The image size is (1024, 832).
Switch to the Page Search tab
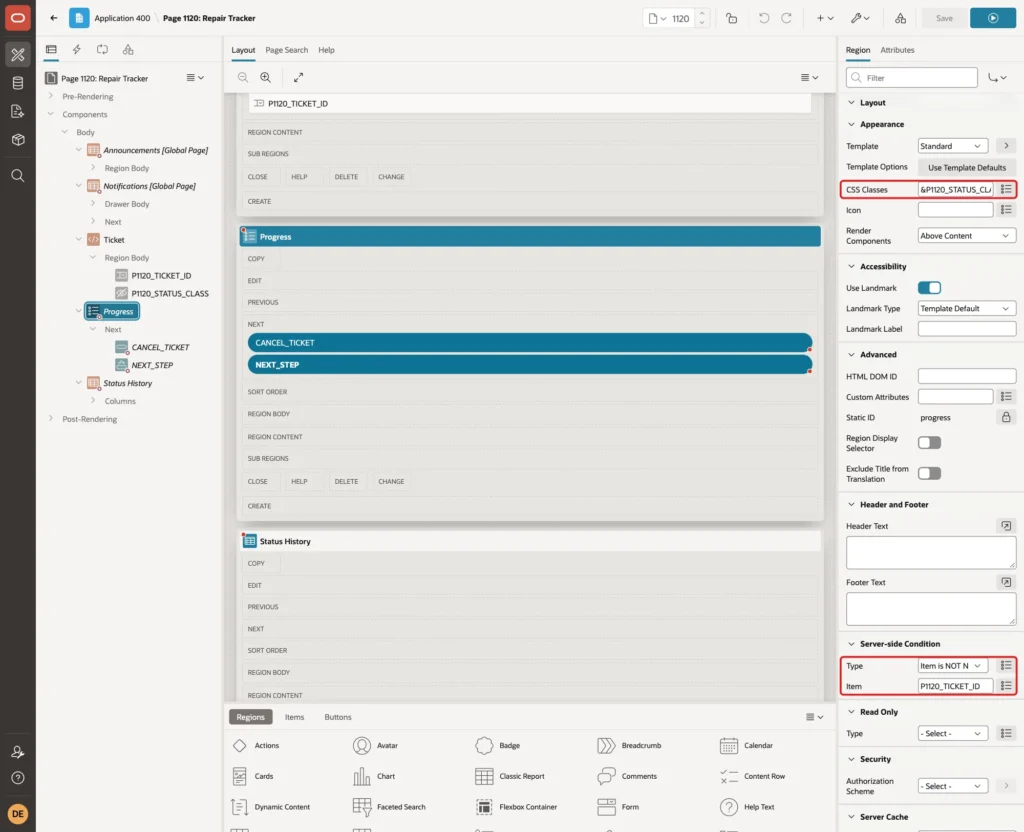point(286,50)
